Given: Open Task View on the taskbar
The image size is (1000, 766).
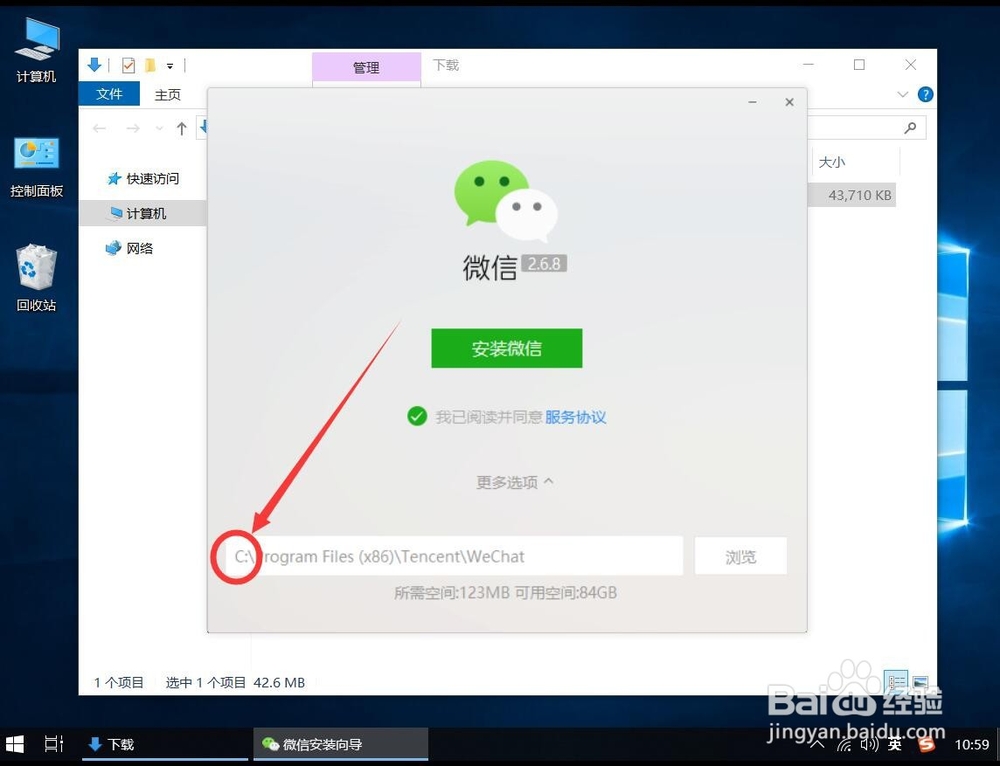Looking at the screenshot, I should [x=54, y=744].
